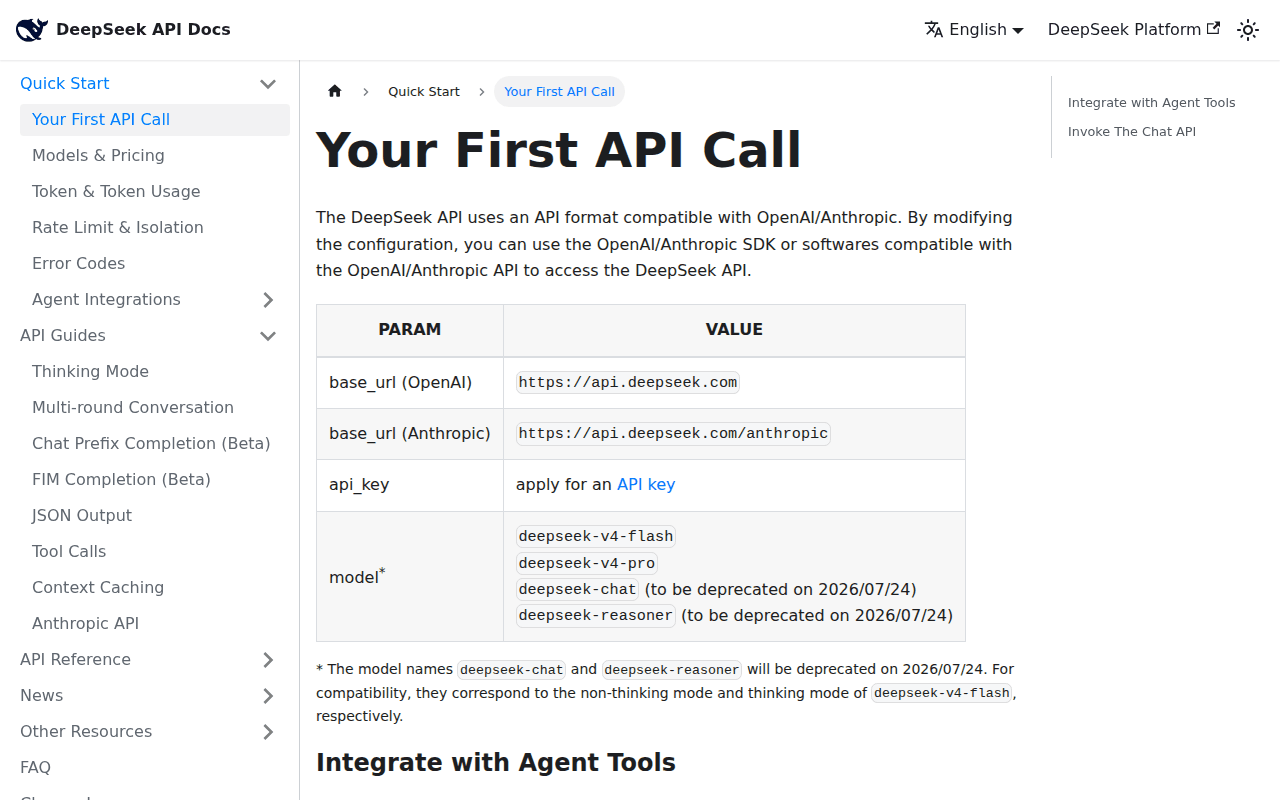The width and height of the screenshot is (1280, 800).
Task: Select Your First API Call in sidebar
Action: pos(155,120)
